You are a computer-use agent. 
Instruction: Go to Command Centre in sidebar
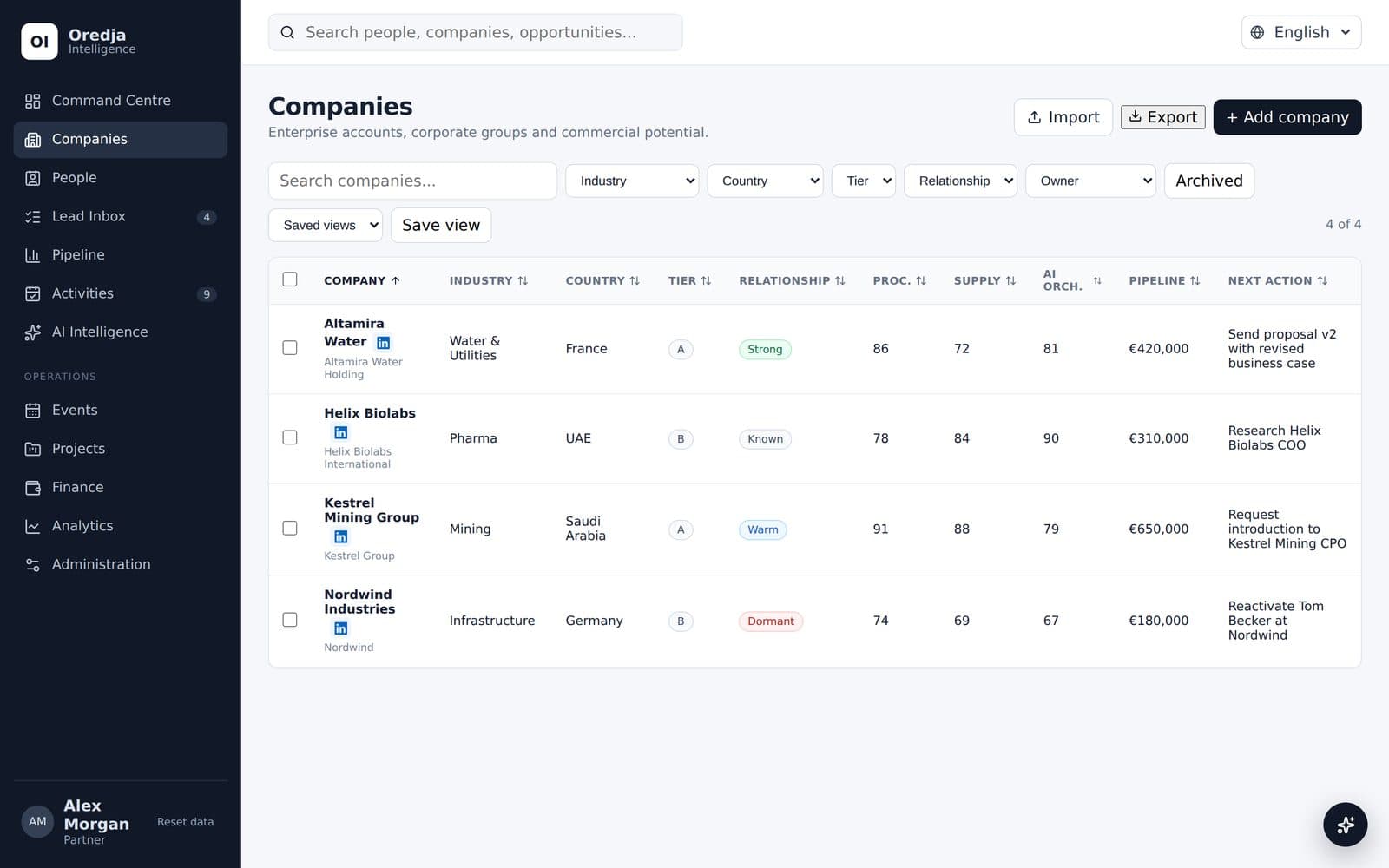coord(121,101)
